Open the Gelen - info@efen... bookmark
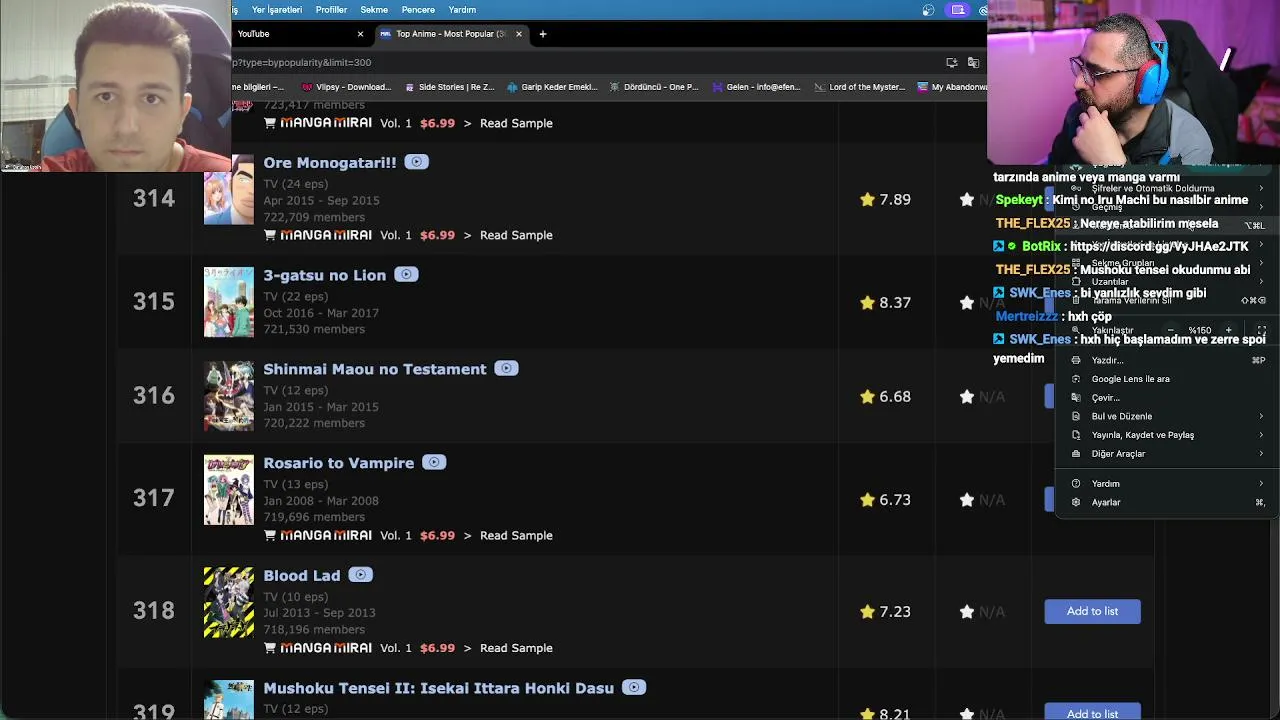Image resolution: width=1280 pixels, height=720 pixels. [x=756, y=87]
